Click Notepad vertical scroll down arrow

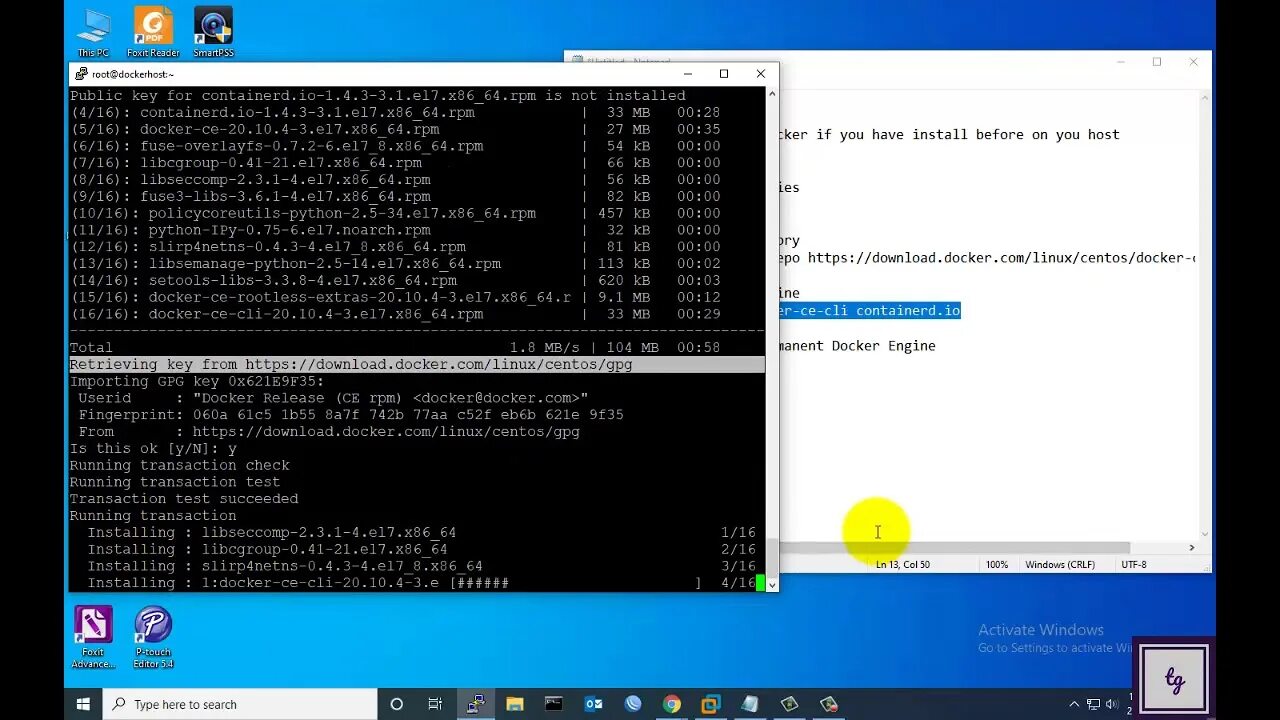tap(1205, 533)
